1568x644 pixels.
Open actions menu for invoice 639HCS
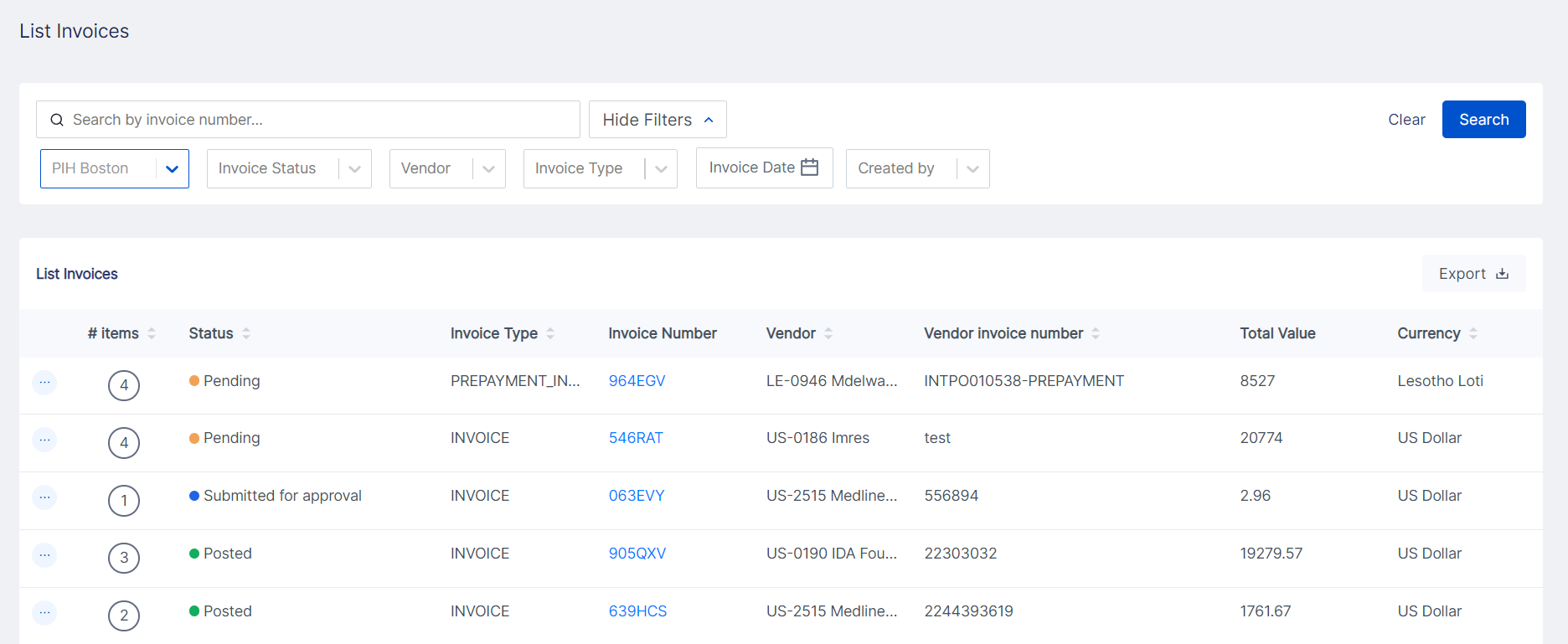click(x=44, y=612)
